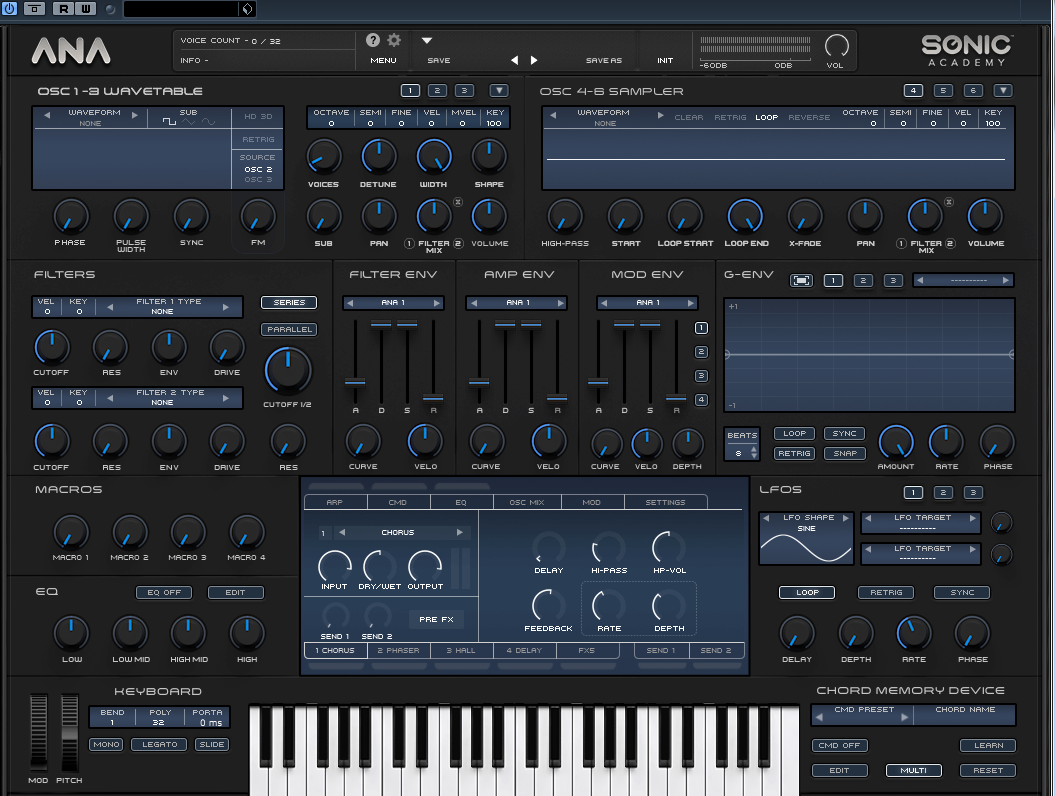The height and width of the screenshot is (796, 1055).
Task: Select the square wave SUB shape icon
Action: point(169,122)
